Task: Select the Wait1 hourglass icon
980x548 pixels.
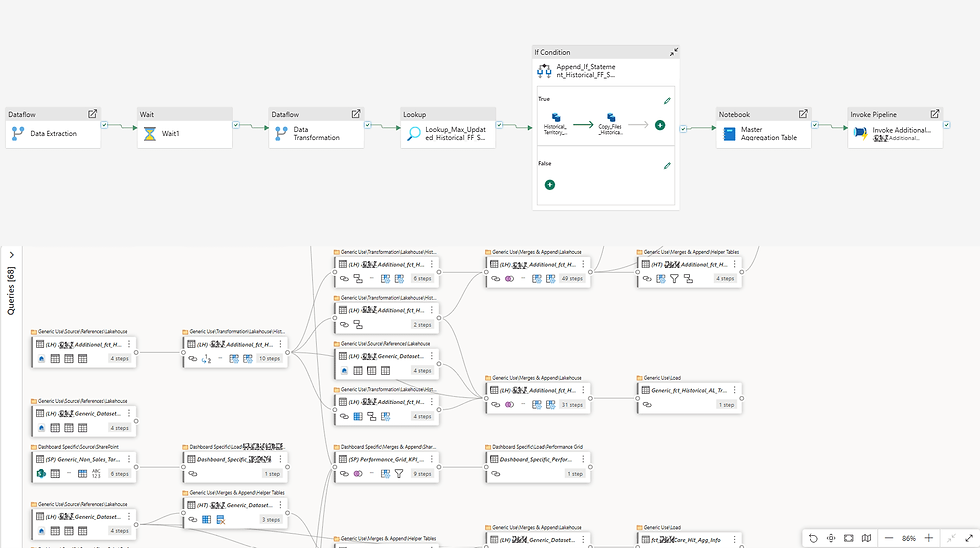Action: click(x=150, y=134)
